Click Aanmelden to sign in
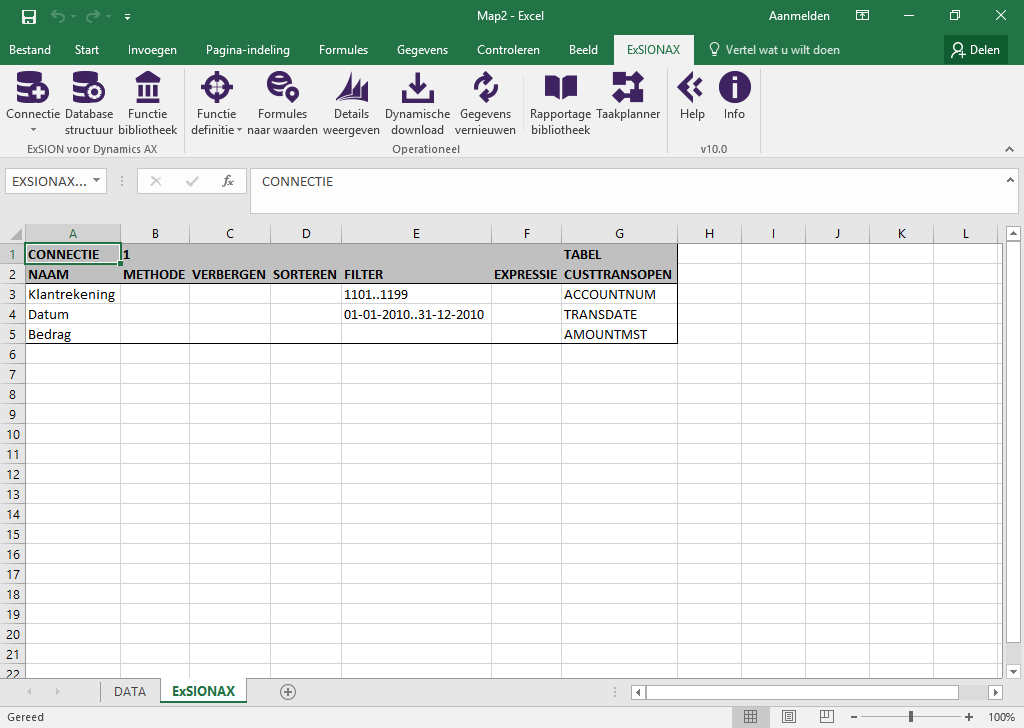 [799, 16]
